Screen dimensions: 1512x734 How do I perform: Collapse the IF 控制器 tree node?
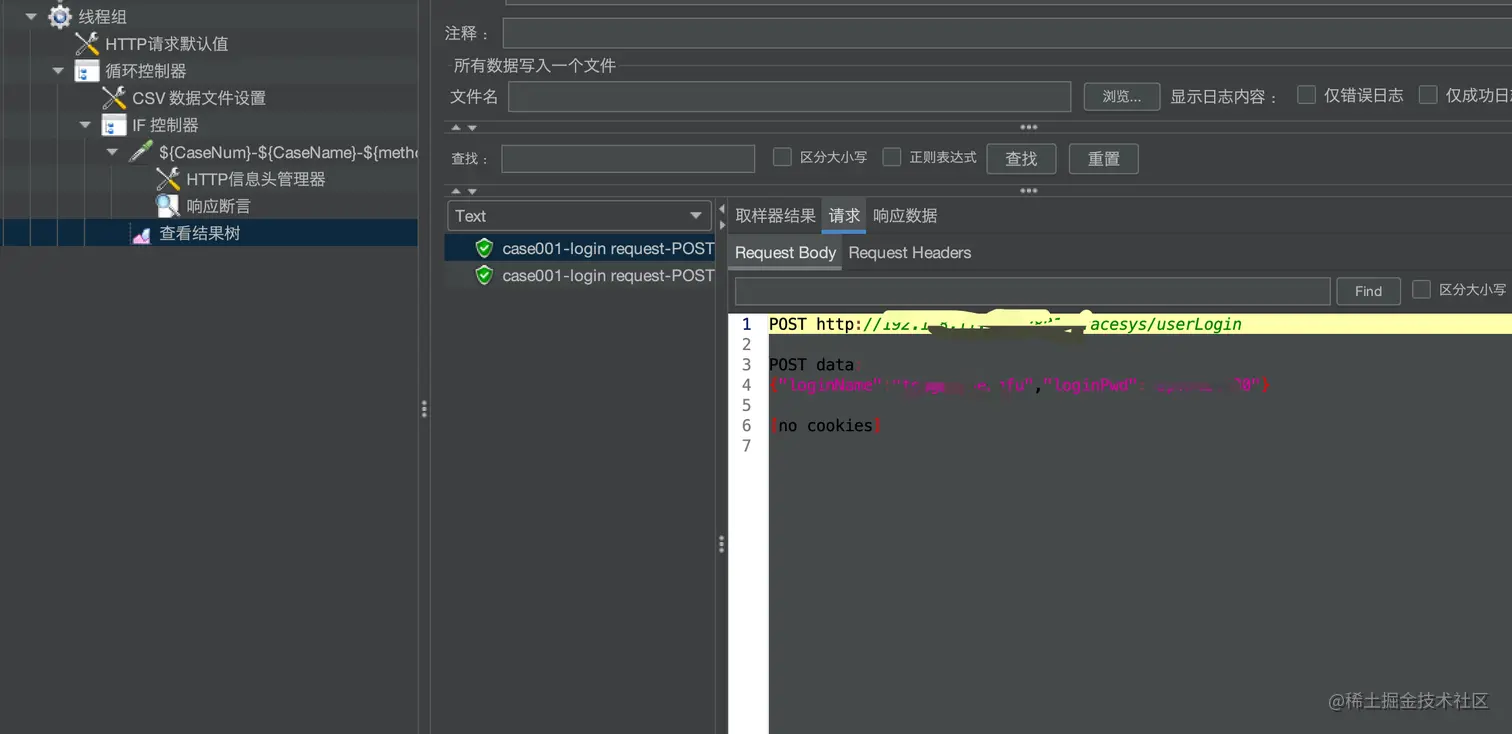85,125
